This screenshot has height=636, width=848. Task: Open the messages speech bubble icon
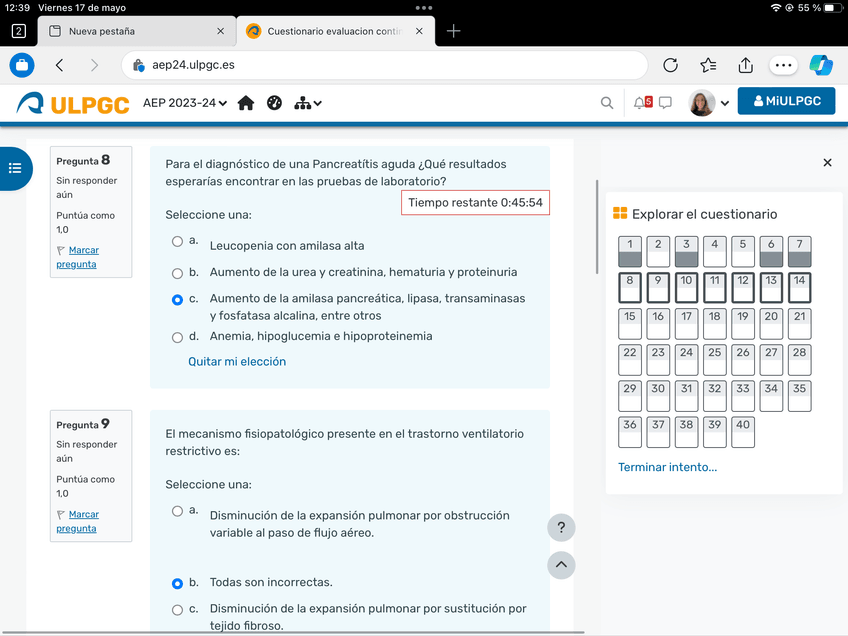(665, 103)
